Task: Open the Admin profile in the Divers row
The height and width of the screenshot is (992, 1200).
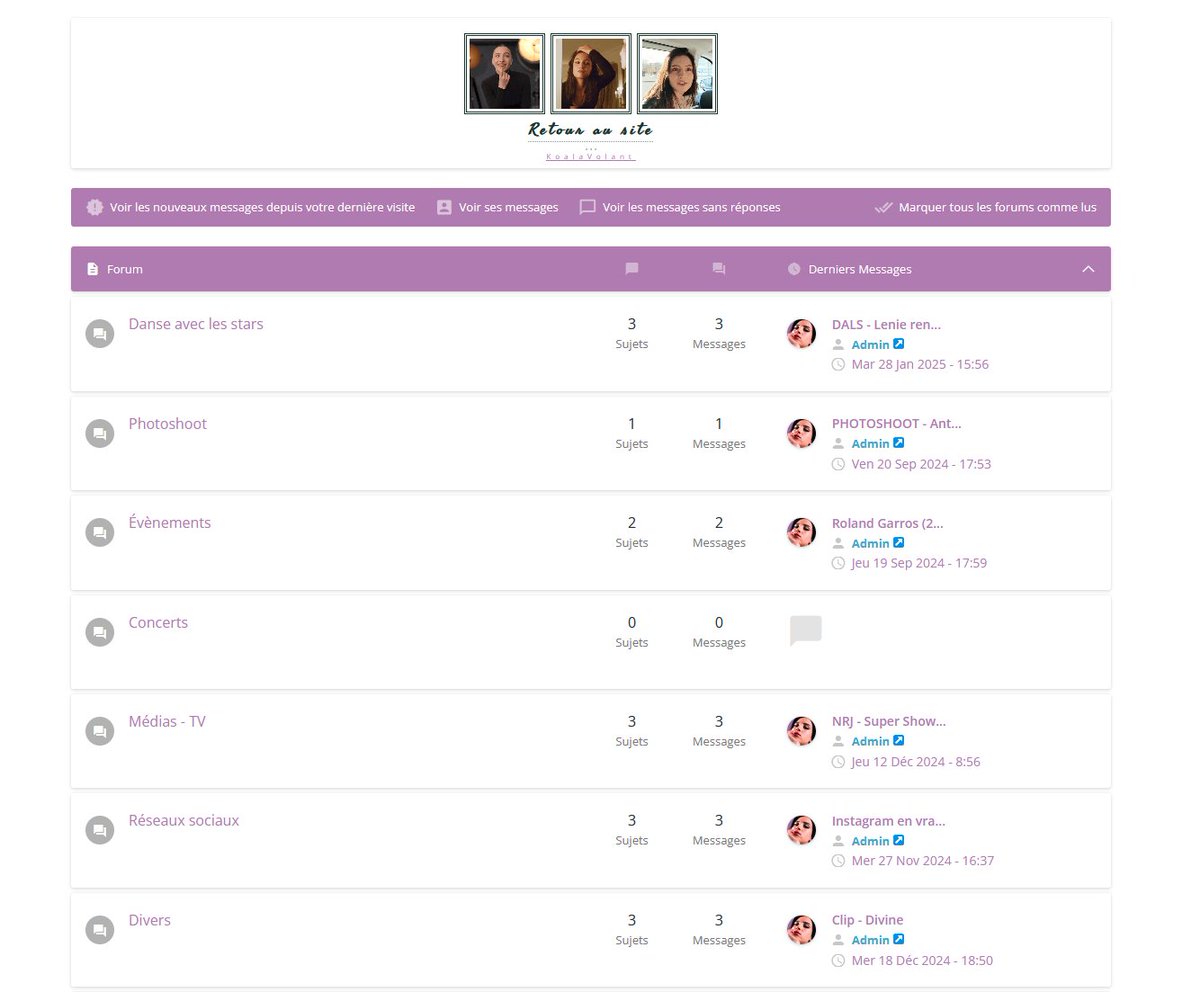Action: tap(870, 939)
